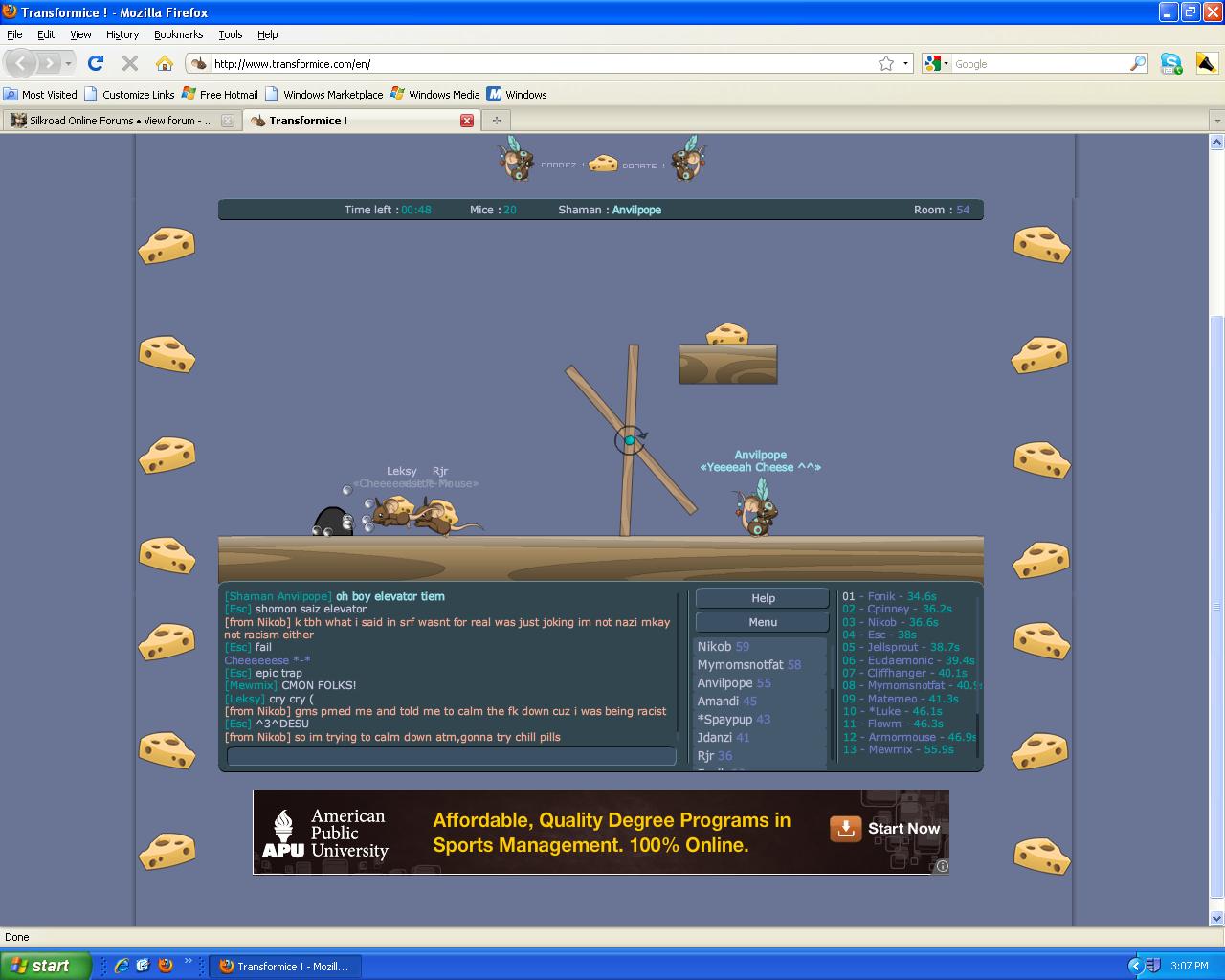The height and width of the screenshot is (980, 1225).
Task: Click the Windows Start button
Action: pos(45,966)
